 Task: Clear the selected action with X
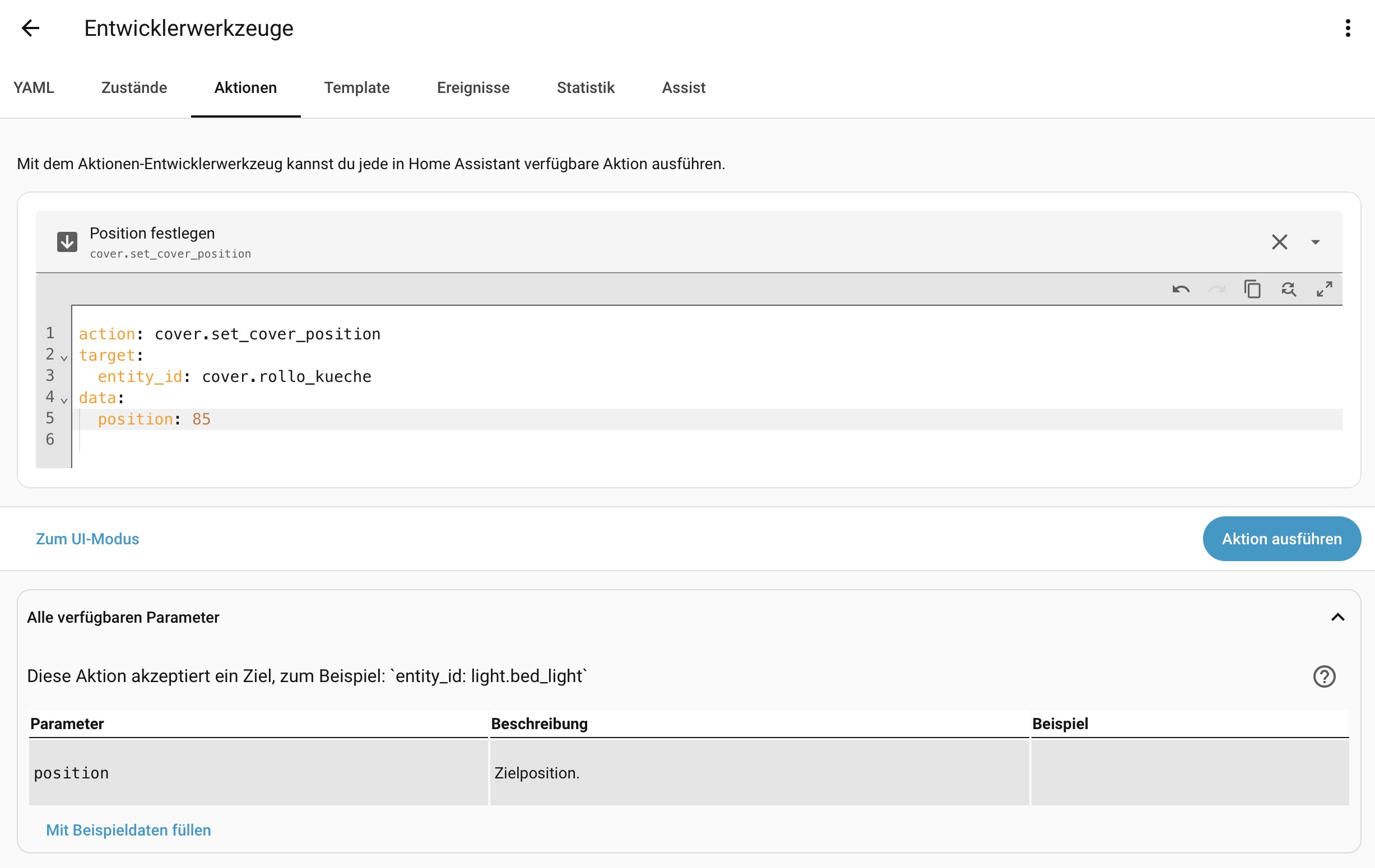pos(1279,242)
